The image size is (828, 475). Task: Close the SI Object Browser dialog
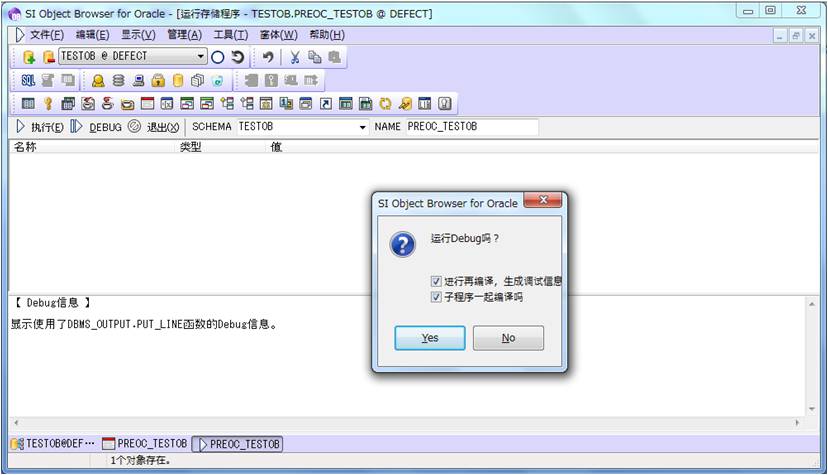[542, 200]
